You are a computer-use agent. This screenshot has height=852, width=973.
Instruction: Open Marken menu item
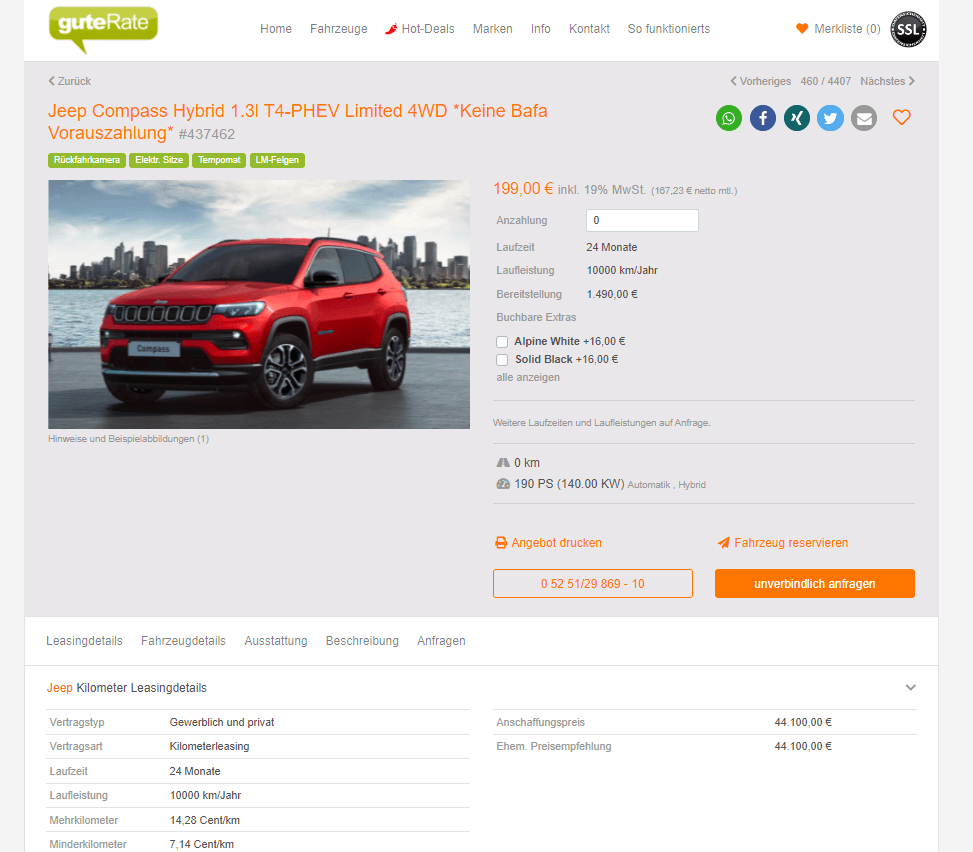(493, 29)
